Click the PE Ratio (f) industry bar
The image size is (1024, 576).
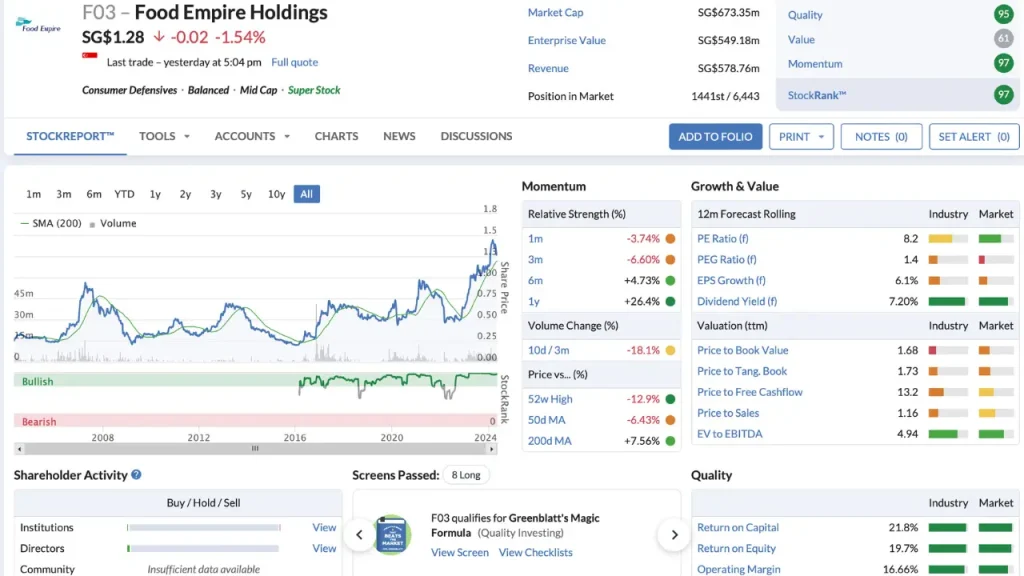tap(948, 239)
